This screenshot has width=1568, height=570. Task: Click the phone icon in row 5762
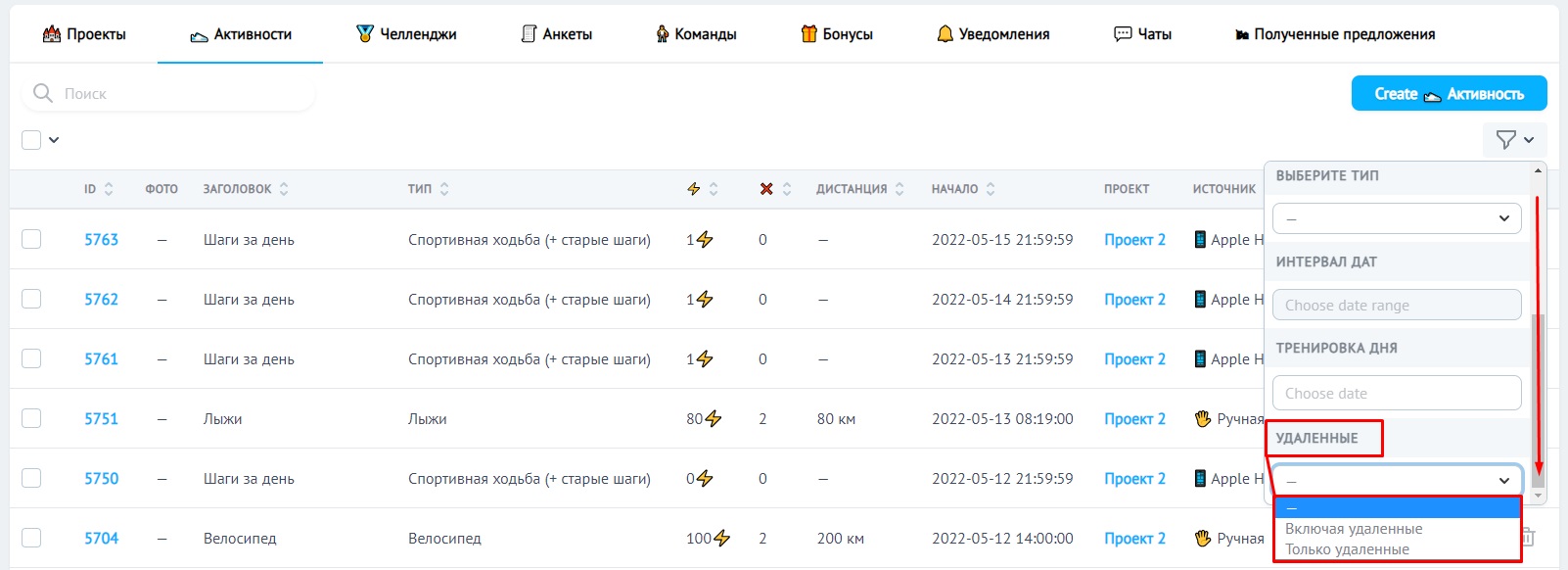click(x=1200, y=299)
